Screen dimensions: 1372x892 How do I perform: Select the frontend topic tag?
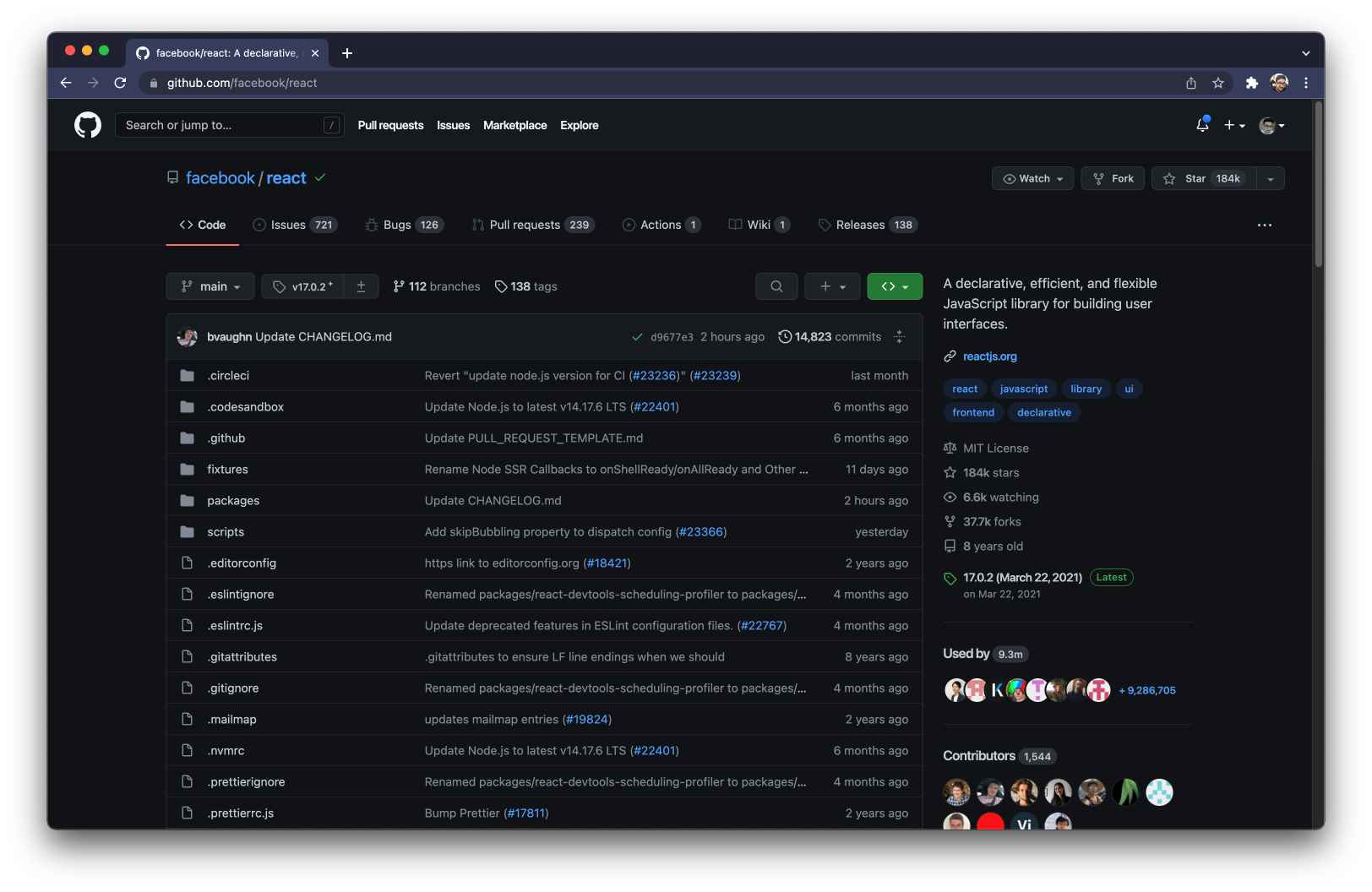[x=973, y=412]
